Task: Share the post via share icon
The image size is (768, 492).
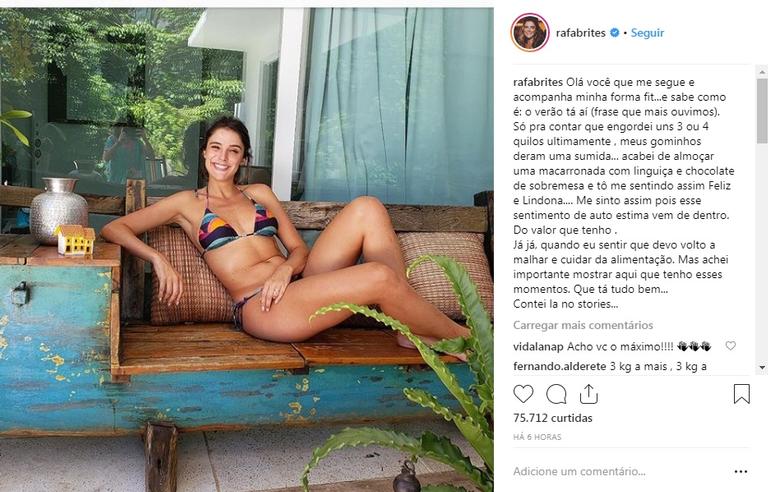Action: coord(588,394)
